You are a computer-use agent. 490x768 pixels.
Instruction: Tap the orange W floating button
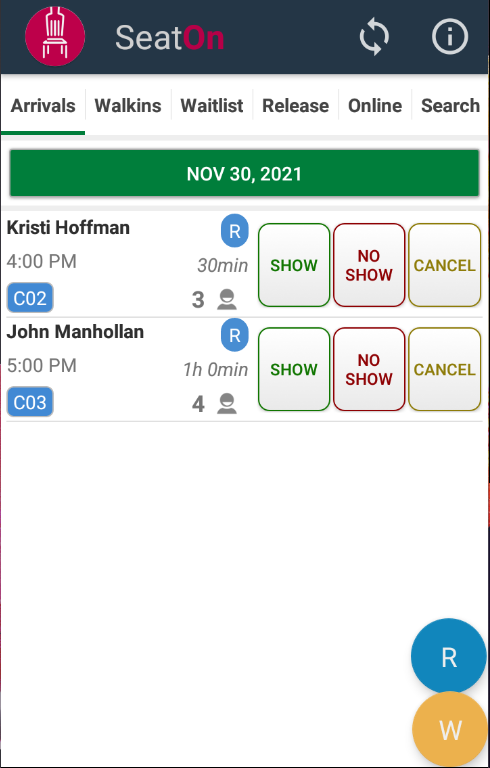point(450,729)
